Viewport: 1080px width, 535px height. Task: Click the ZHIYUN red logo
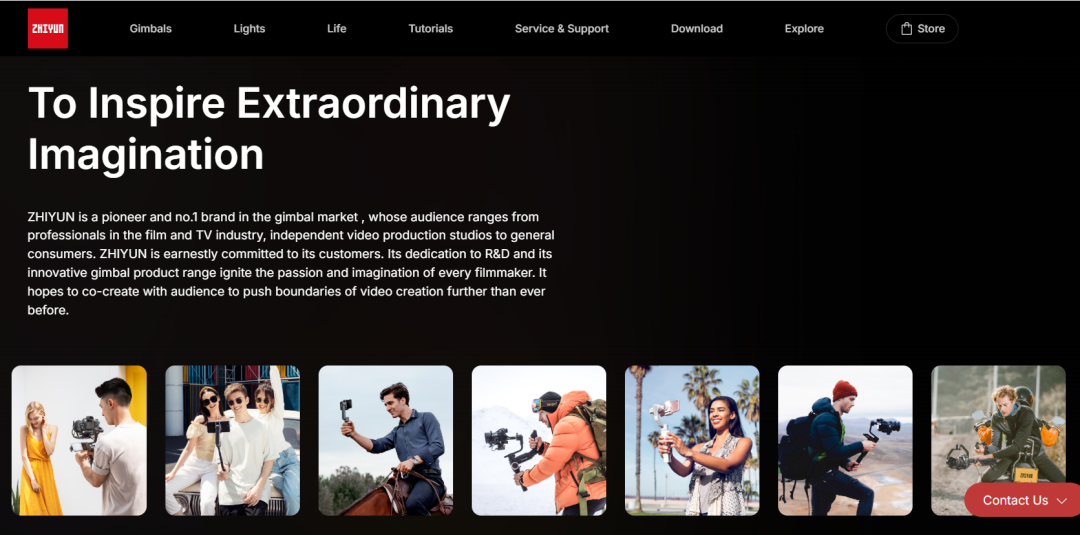coord(47,29)
